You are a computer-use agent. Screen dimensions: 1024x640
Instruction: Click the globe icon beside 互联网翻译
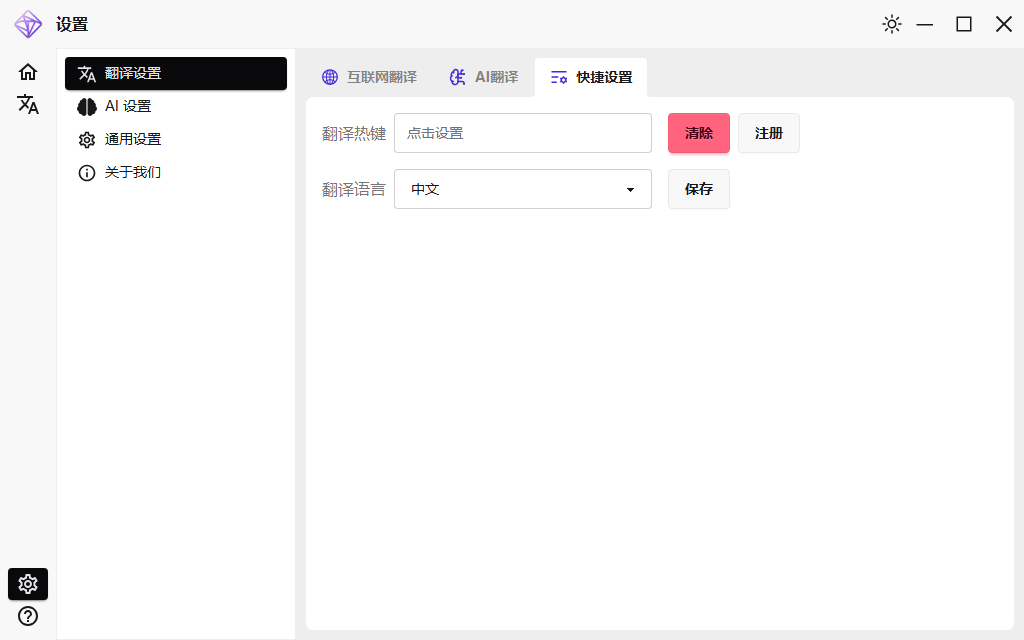(x=329, y=76)
